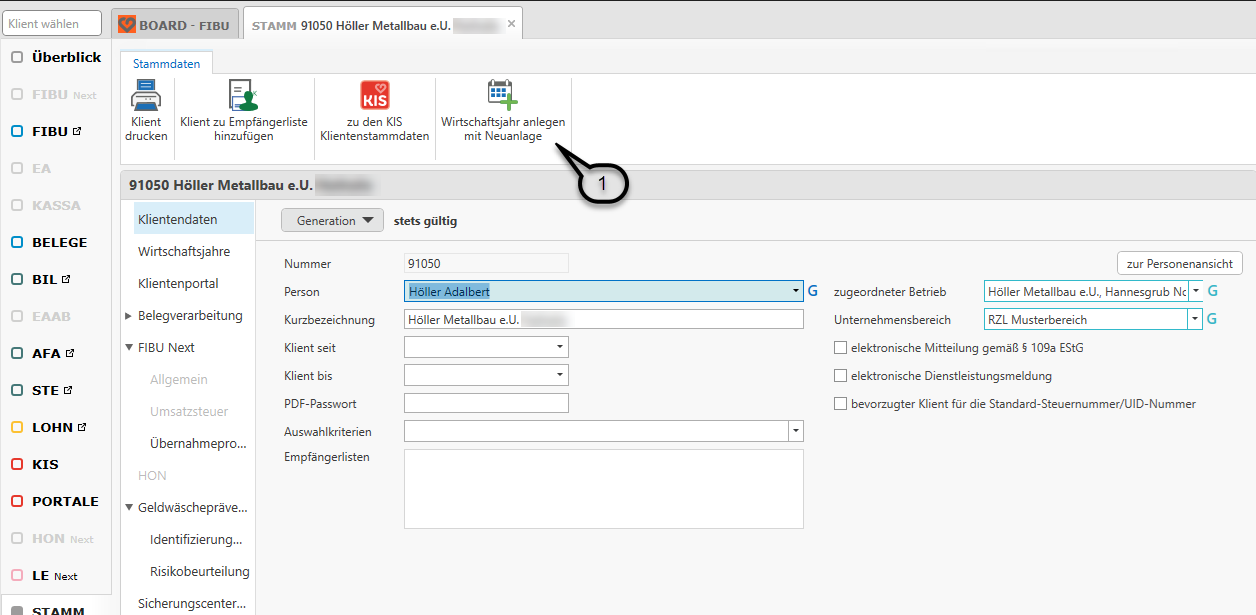Close the STAMM 91050 Höller Metallbau tab
Image resolution: width=1256 pixels, height=615 pixels.
[x=512, y=23]
